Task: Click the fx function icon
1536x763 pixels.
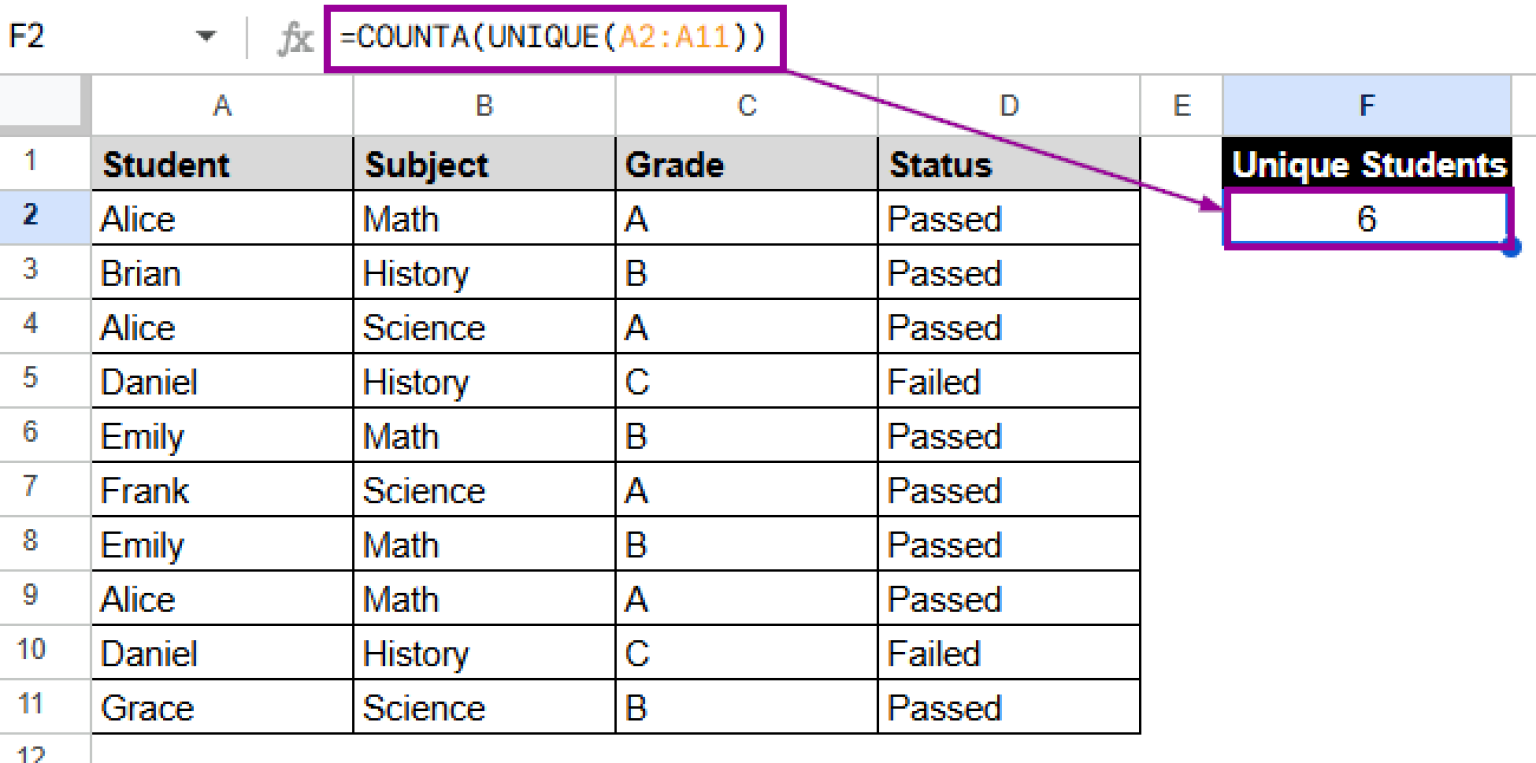Action: [x=295, y=39]
